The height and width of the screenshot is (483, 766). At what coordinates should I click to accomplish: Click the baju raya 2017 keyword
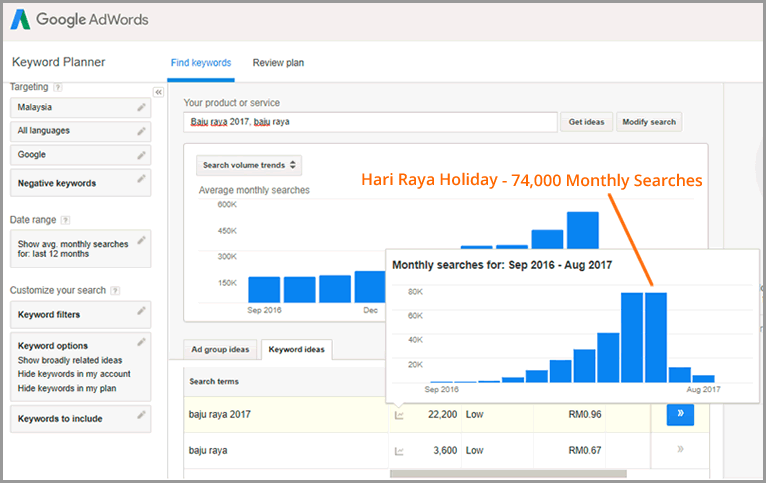click(x=220, y=414)
